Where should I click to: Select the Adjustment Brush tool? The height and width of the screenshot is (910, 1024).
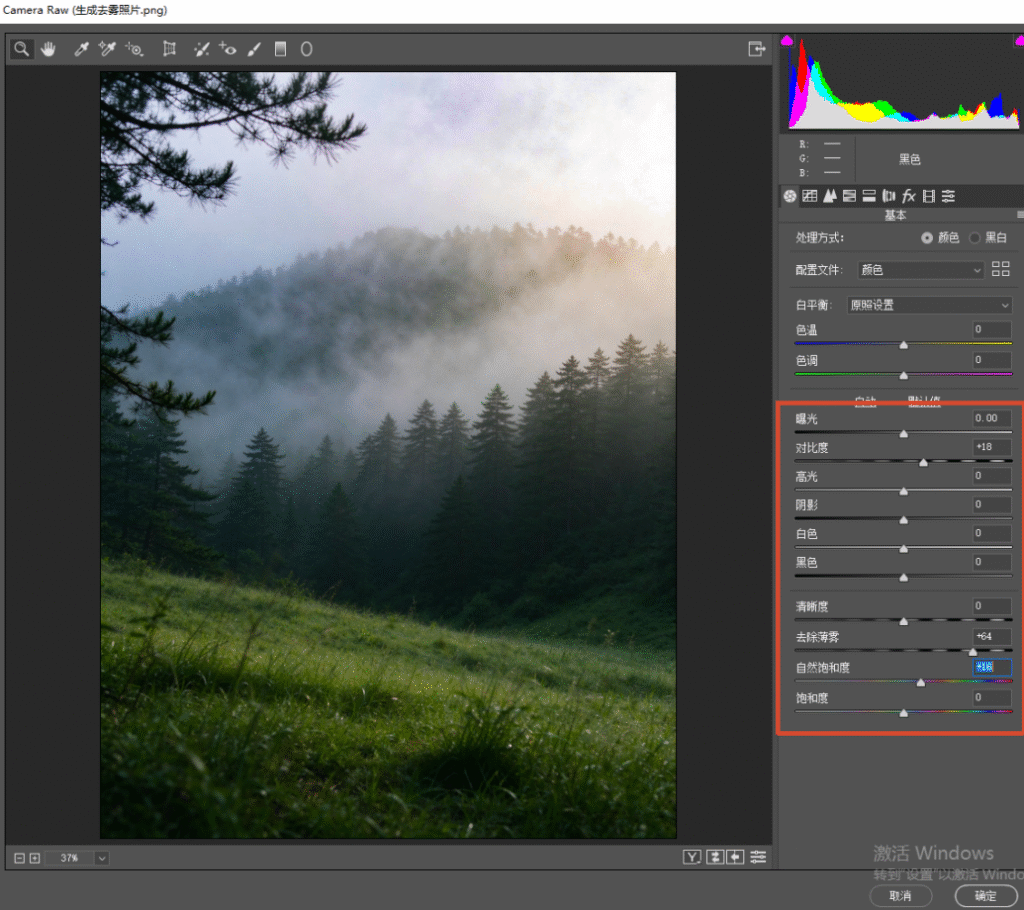pos(254,49)
